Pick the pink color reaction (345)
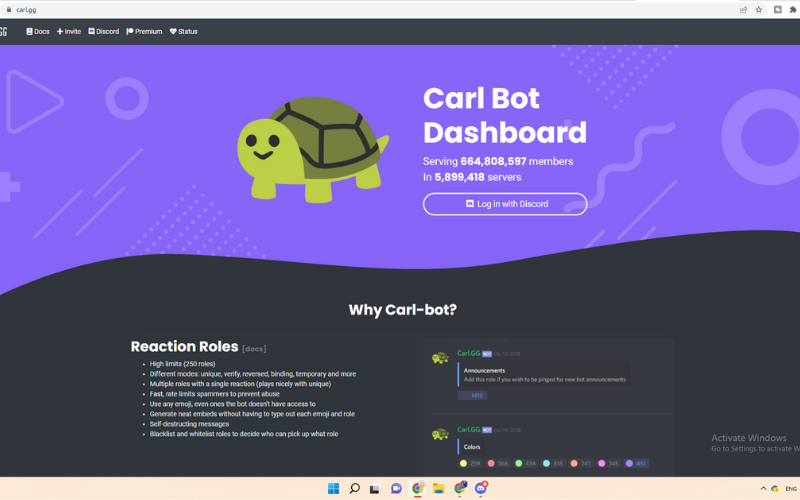 [x=608, y=463]
